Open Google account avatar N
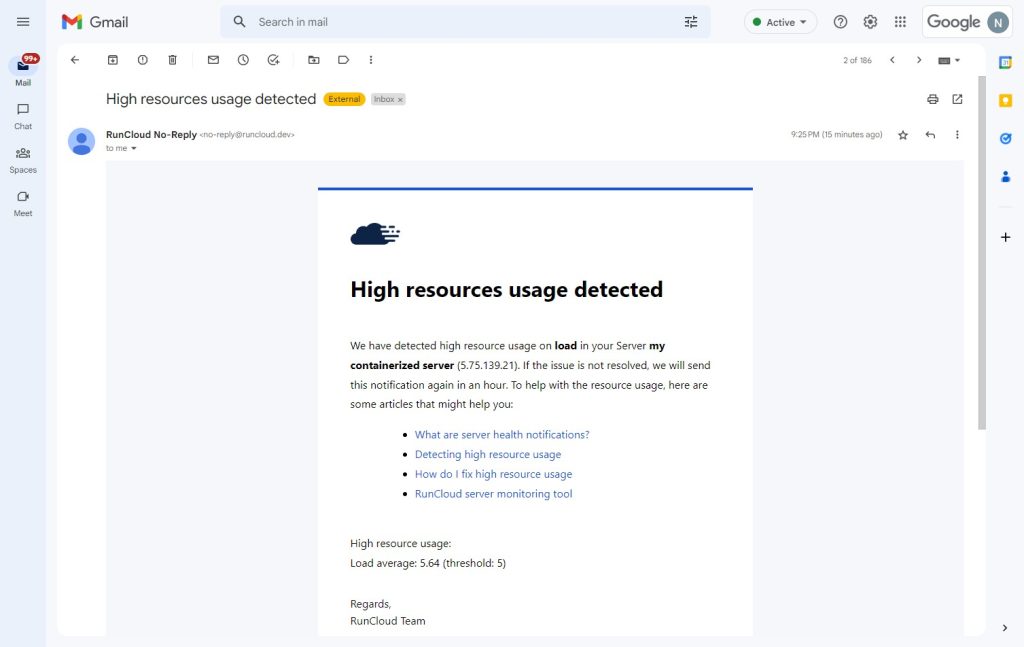The image size is (1024, 647). 998,22
